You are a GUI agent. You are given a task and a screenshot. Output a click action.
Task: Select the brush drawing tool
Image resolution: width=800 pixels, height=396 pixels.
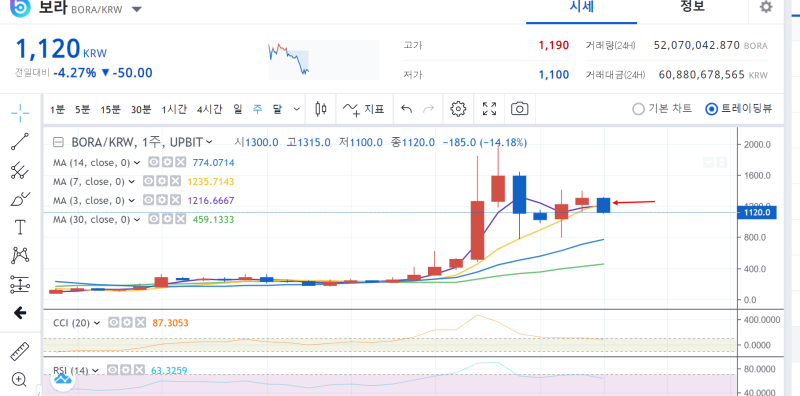[20, 199]
